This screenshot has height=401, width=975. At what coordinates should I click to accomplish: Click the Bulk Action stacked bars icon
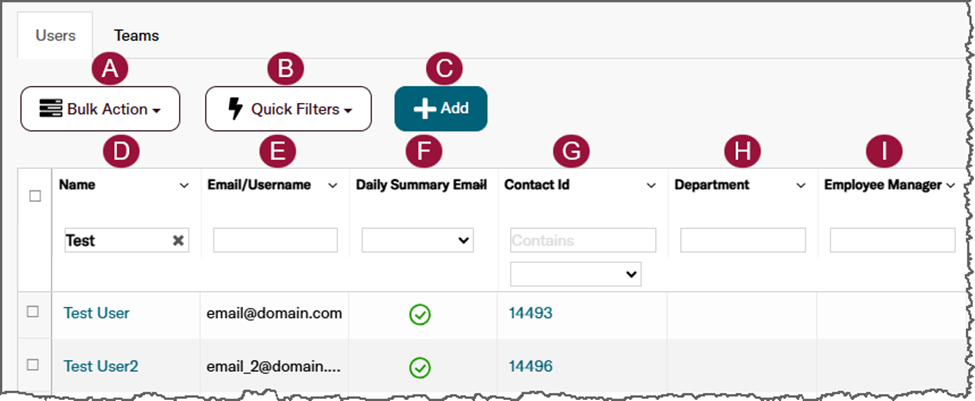[x=51, y=109]
